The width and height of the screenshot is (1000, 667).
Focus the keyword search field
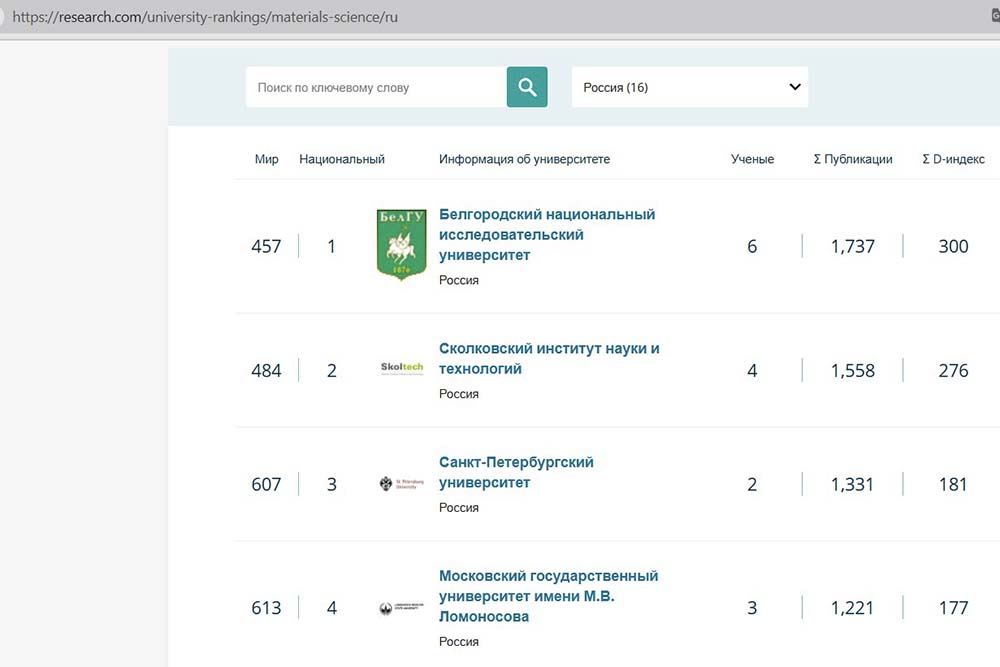tap(375, 87)
